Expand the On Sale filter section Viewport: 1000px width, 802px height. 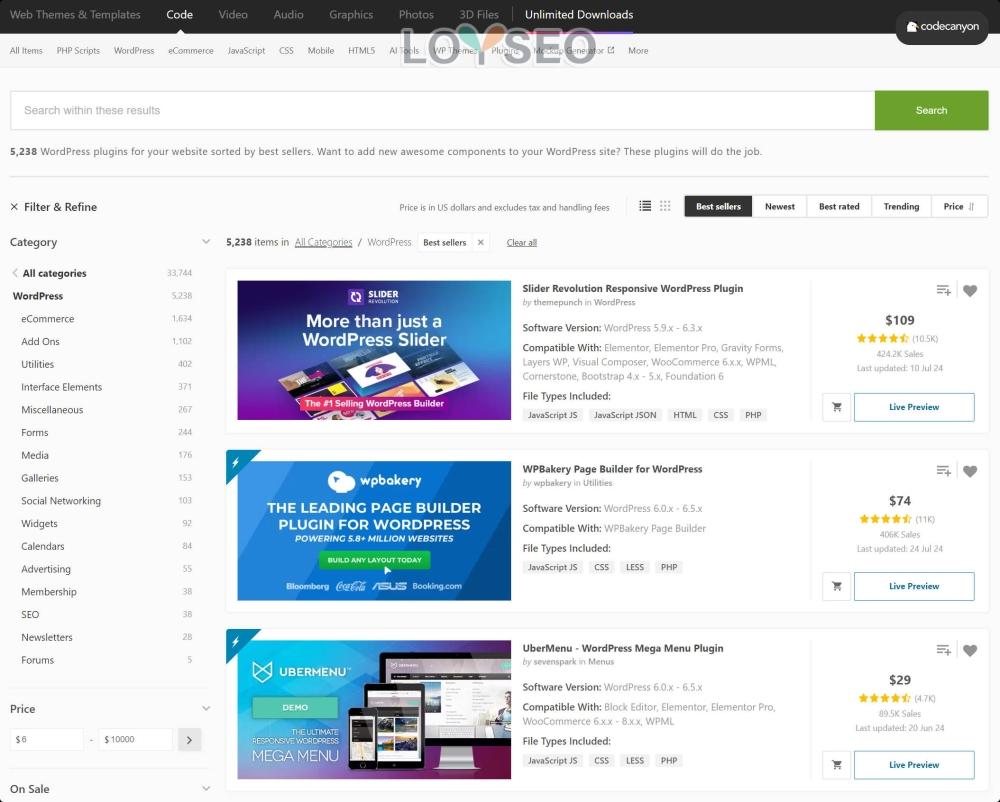[206, 789]
